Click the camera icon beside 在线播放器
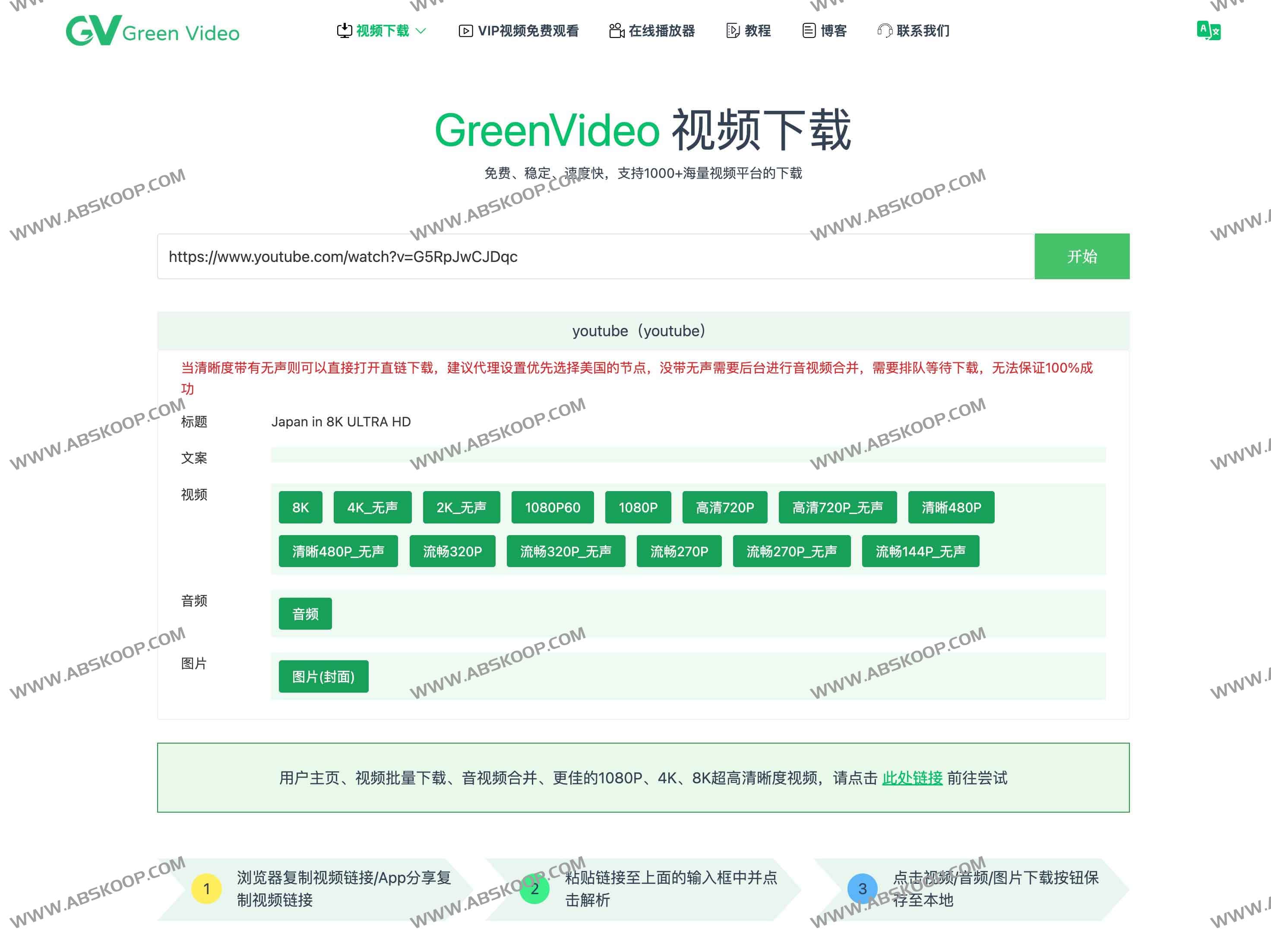Screen dimensions: 1271x952 [x=616, y=31]
